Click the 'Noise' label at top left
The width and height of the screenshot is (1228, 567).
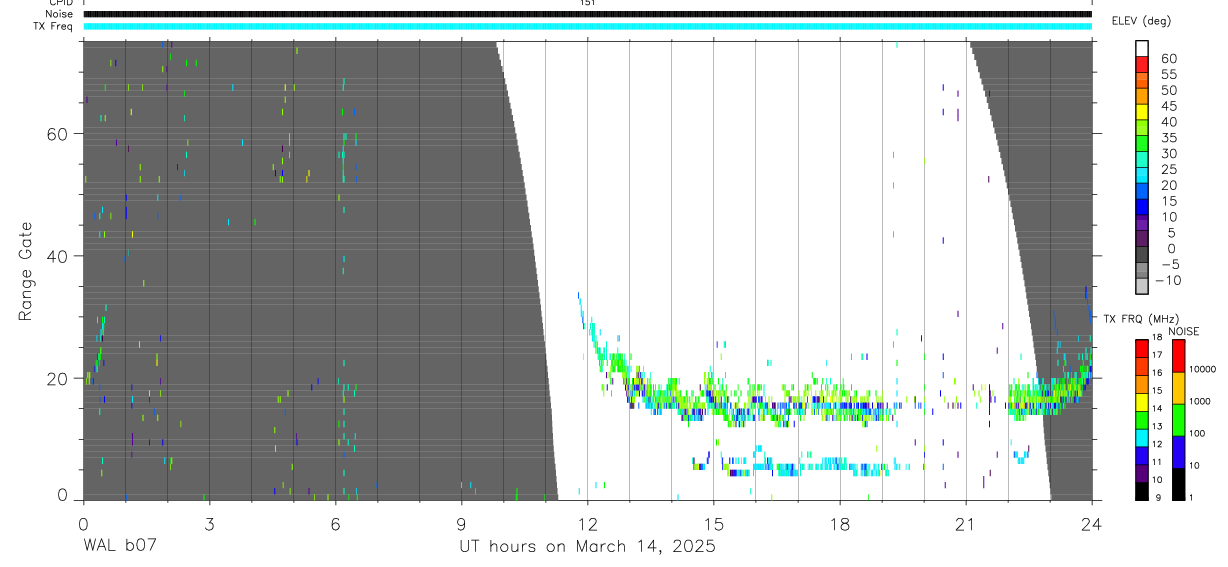tap(57, 14)
